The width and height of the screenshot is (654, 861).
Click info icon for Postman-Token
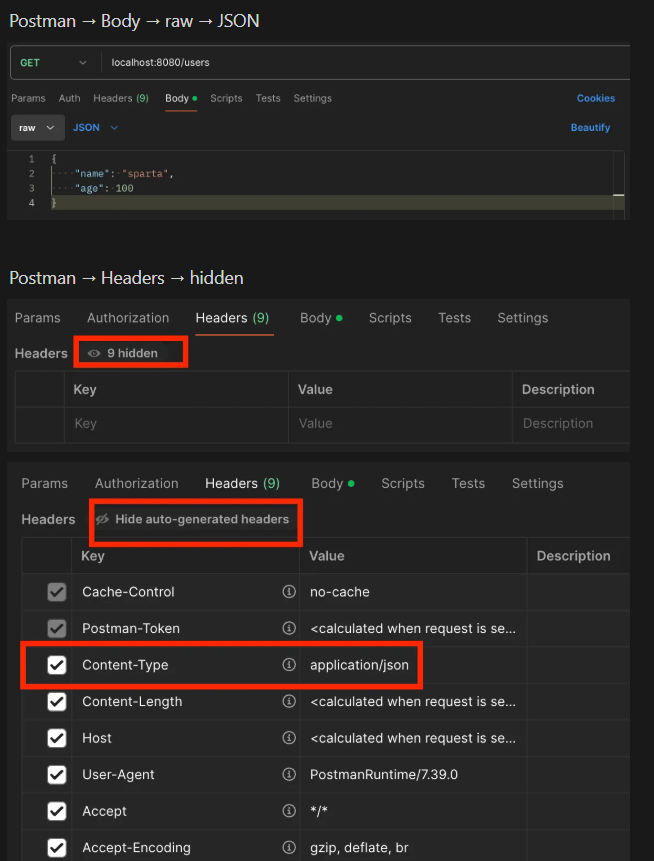coord(289,628)
